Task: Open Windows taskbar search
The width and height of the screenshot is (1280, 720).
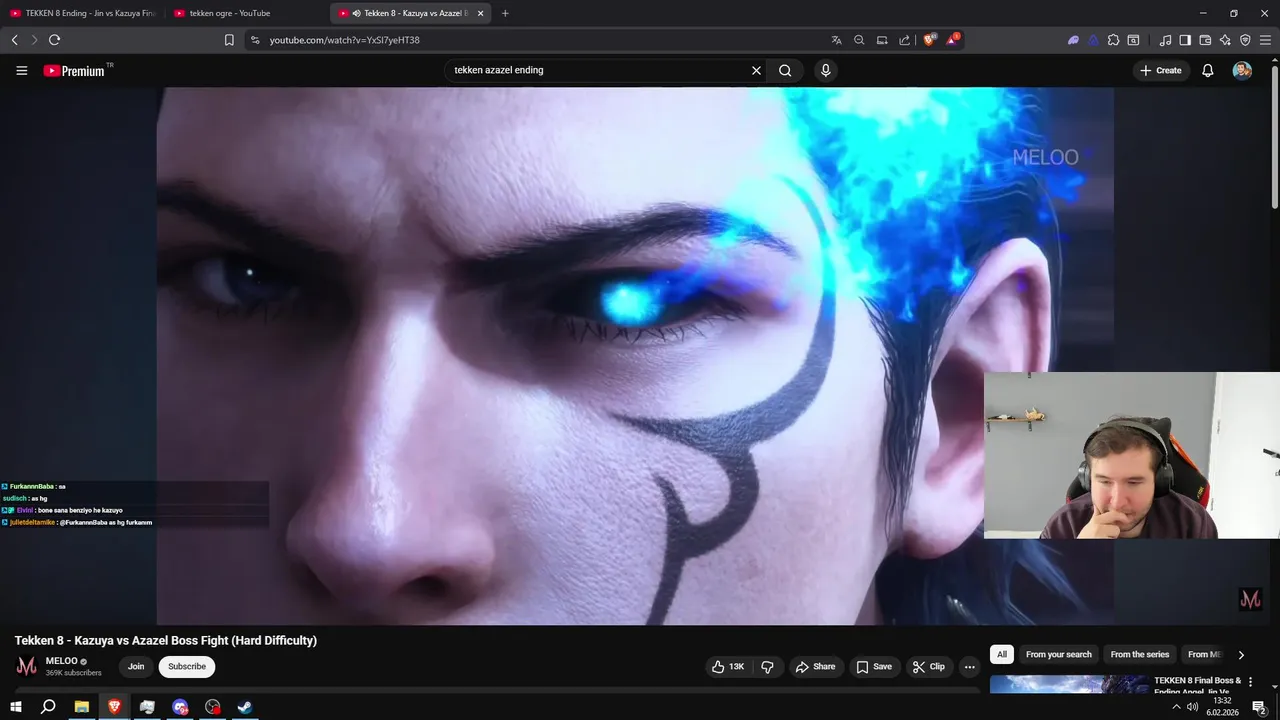Action: [x=48, y=707]
